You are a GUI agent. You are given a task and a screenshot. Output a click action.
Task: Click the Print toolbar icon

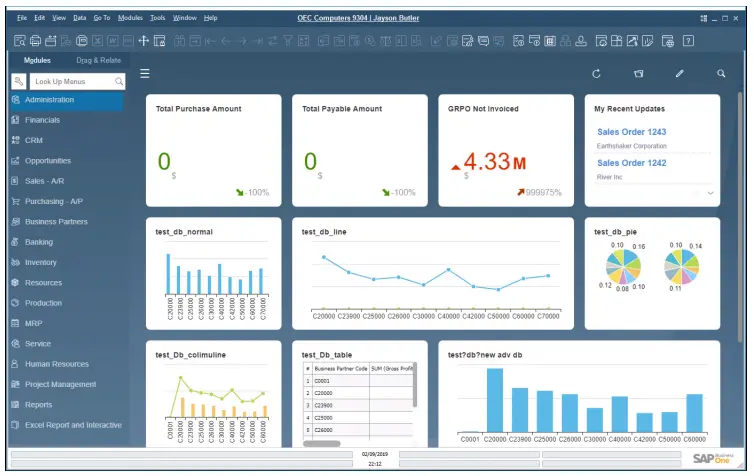(x=35, y=41)
